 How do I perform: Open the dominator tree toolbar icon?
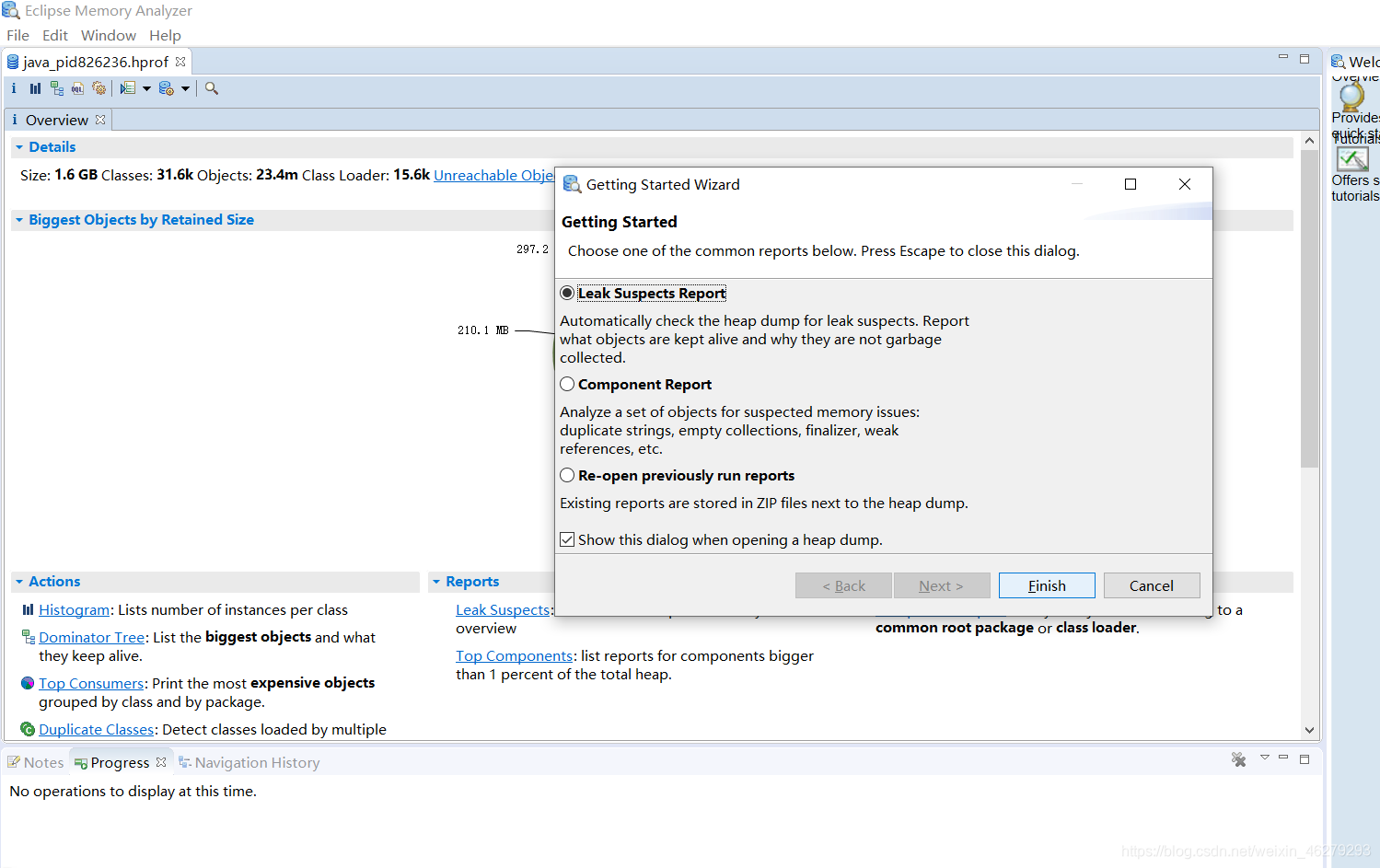[x=57, y=88]
